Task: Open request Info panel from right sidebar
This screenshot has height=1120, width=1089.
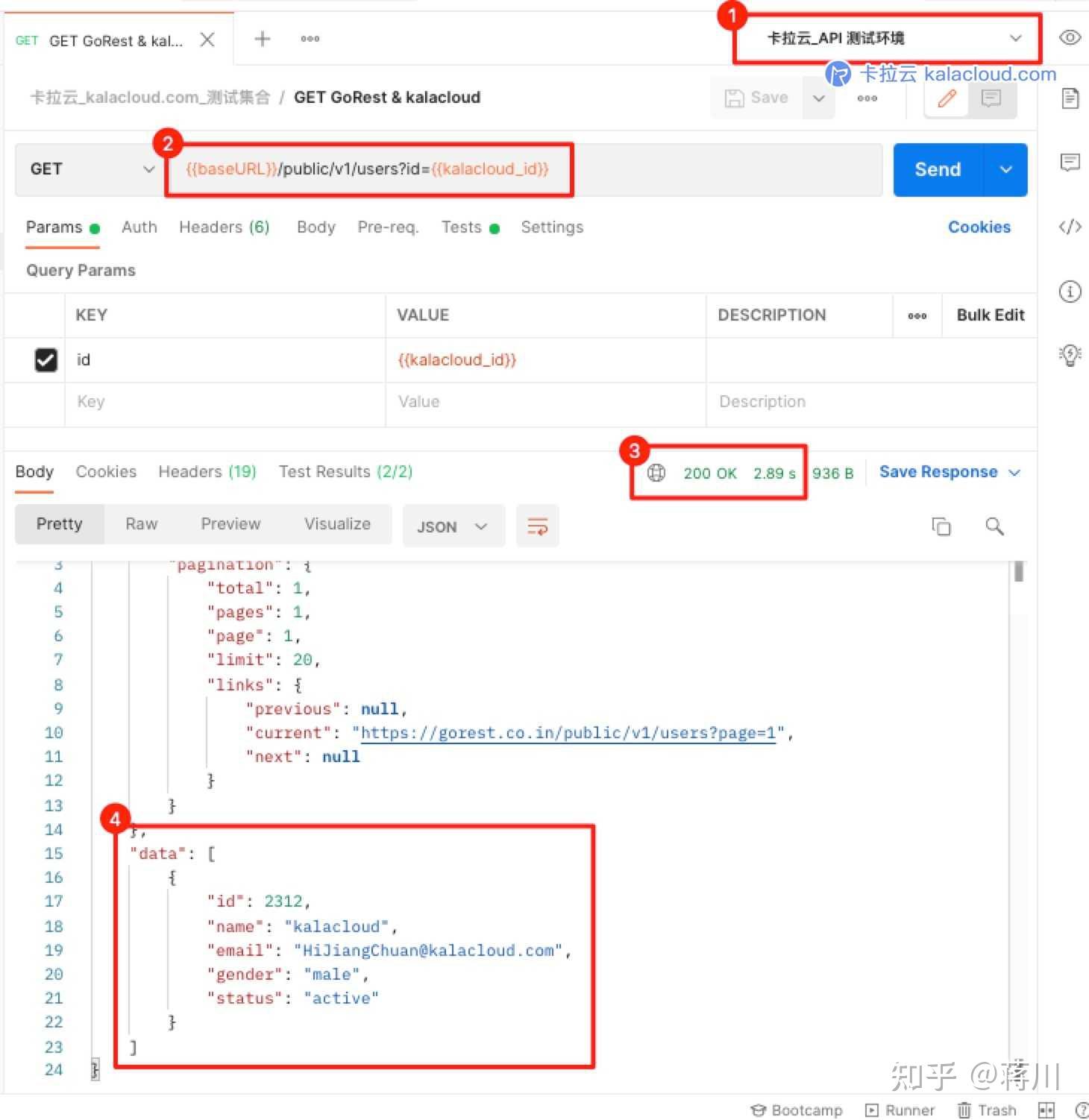Action: pos(1070,292)
